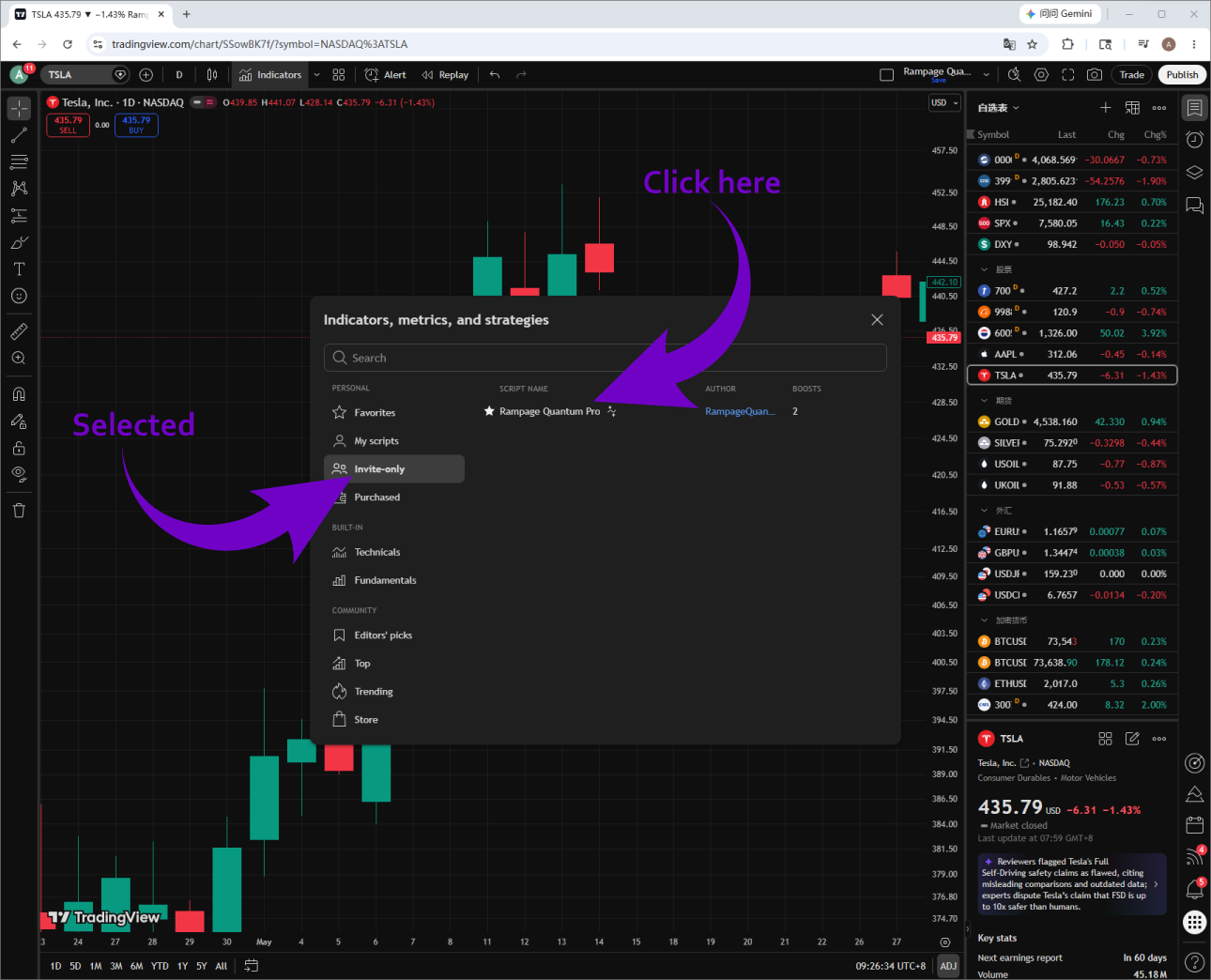Open indicator templates grid

(x=339, y=75)
